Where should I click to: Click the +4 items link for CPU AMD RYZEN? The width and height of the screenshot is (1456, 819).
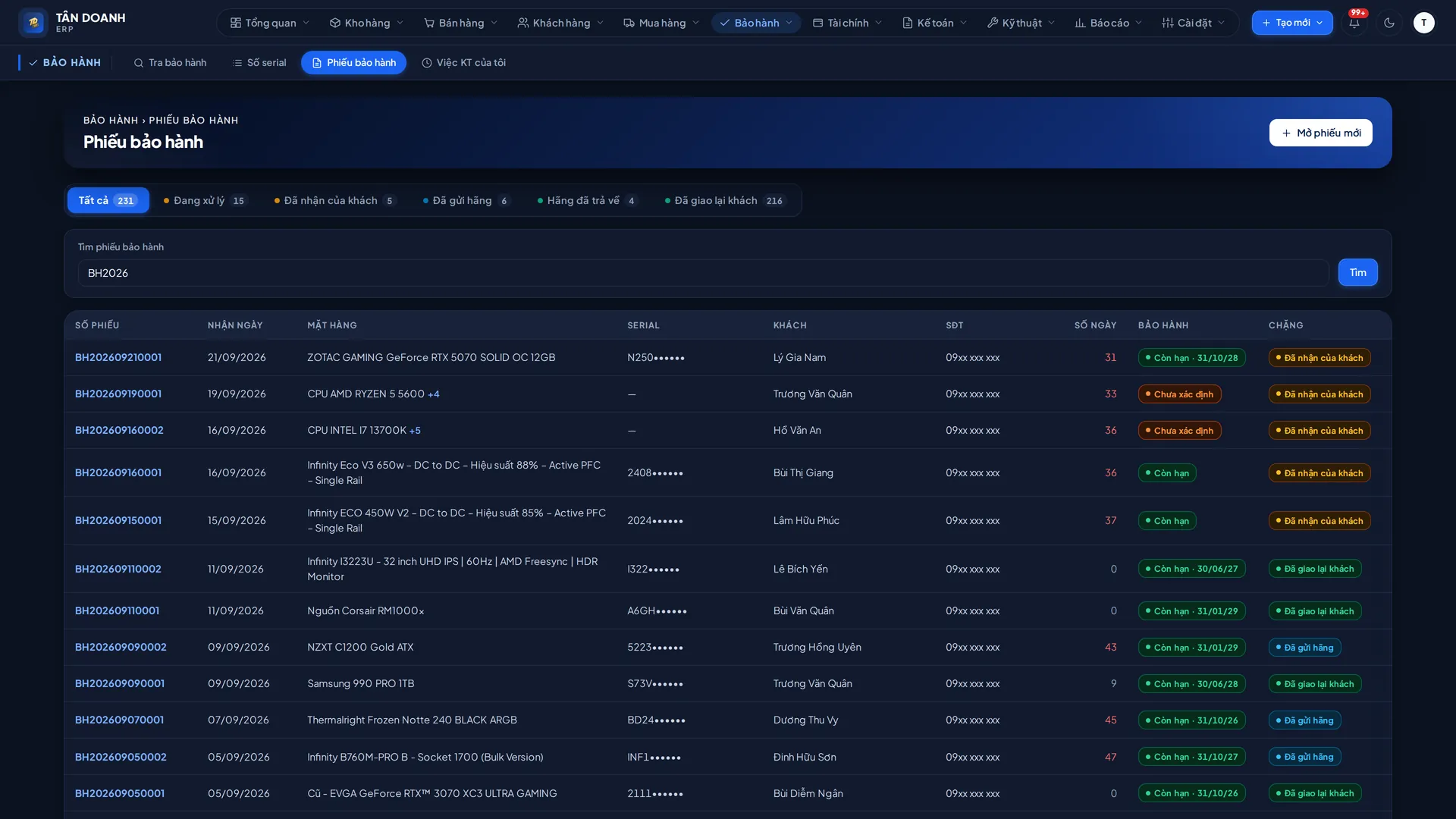(434, 394)
